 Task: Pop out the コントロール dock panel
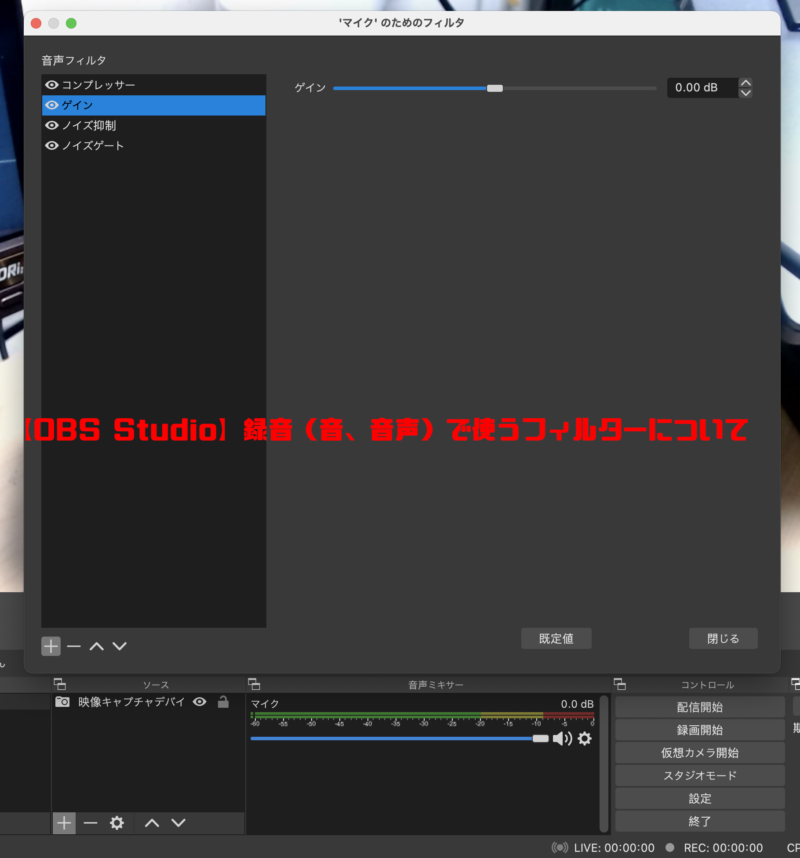pos(620,684)
